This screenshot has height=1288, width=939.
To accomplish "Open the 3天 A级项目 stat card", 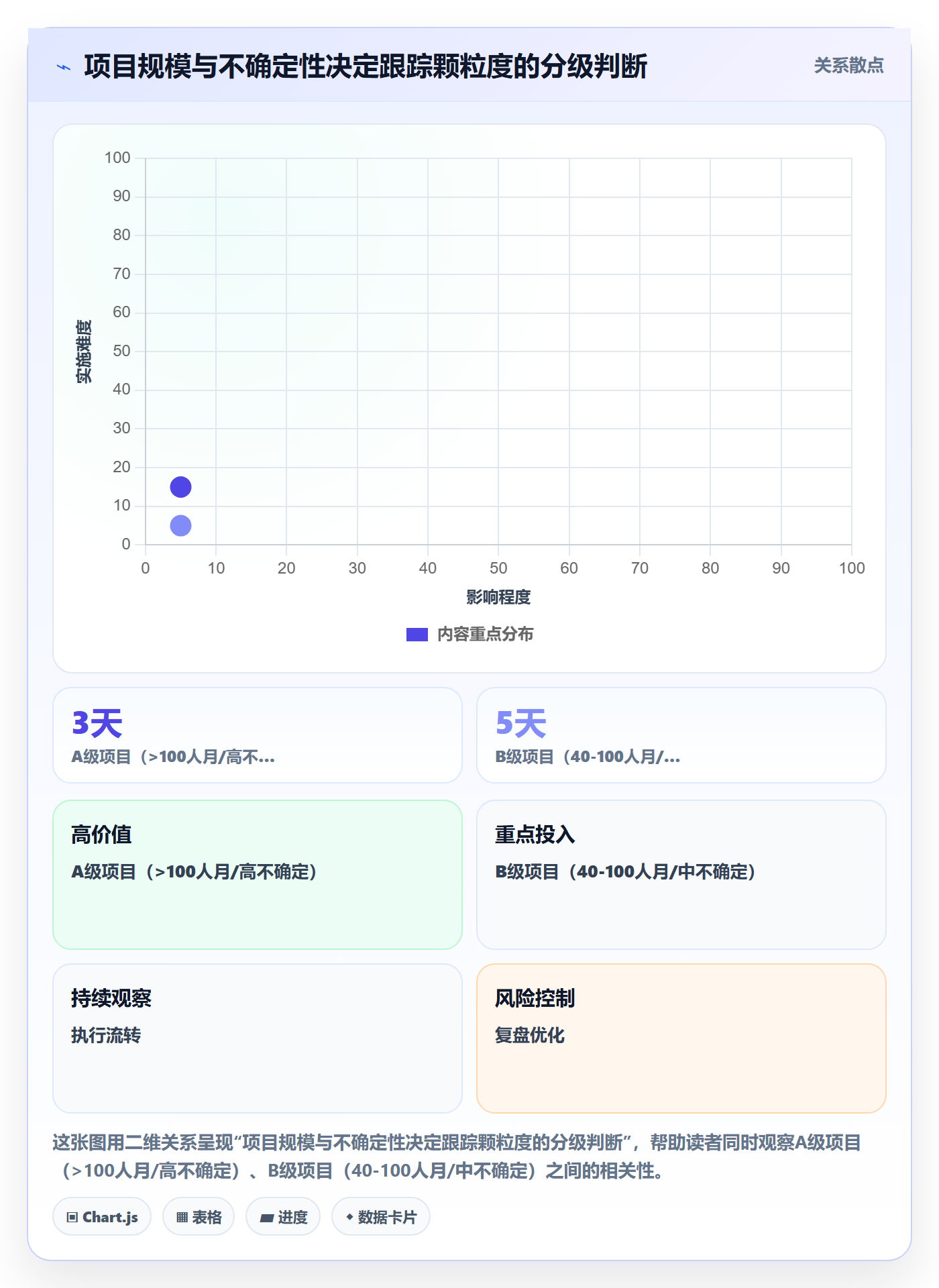I will pyautogui.click(x=258, y=735).
